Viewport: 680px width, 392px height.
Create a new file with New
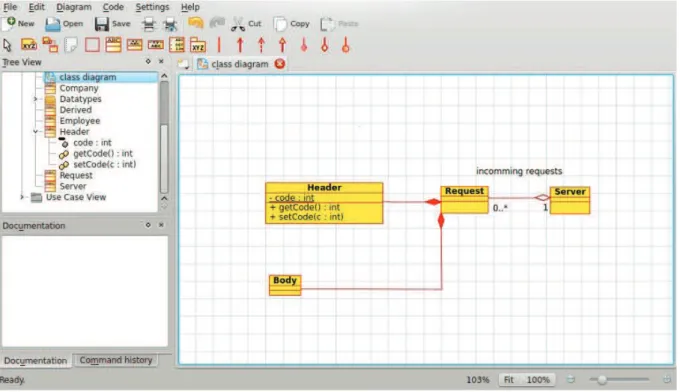18,23
